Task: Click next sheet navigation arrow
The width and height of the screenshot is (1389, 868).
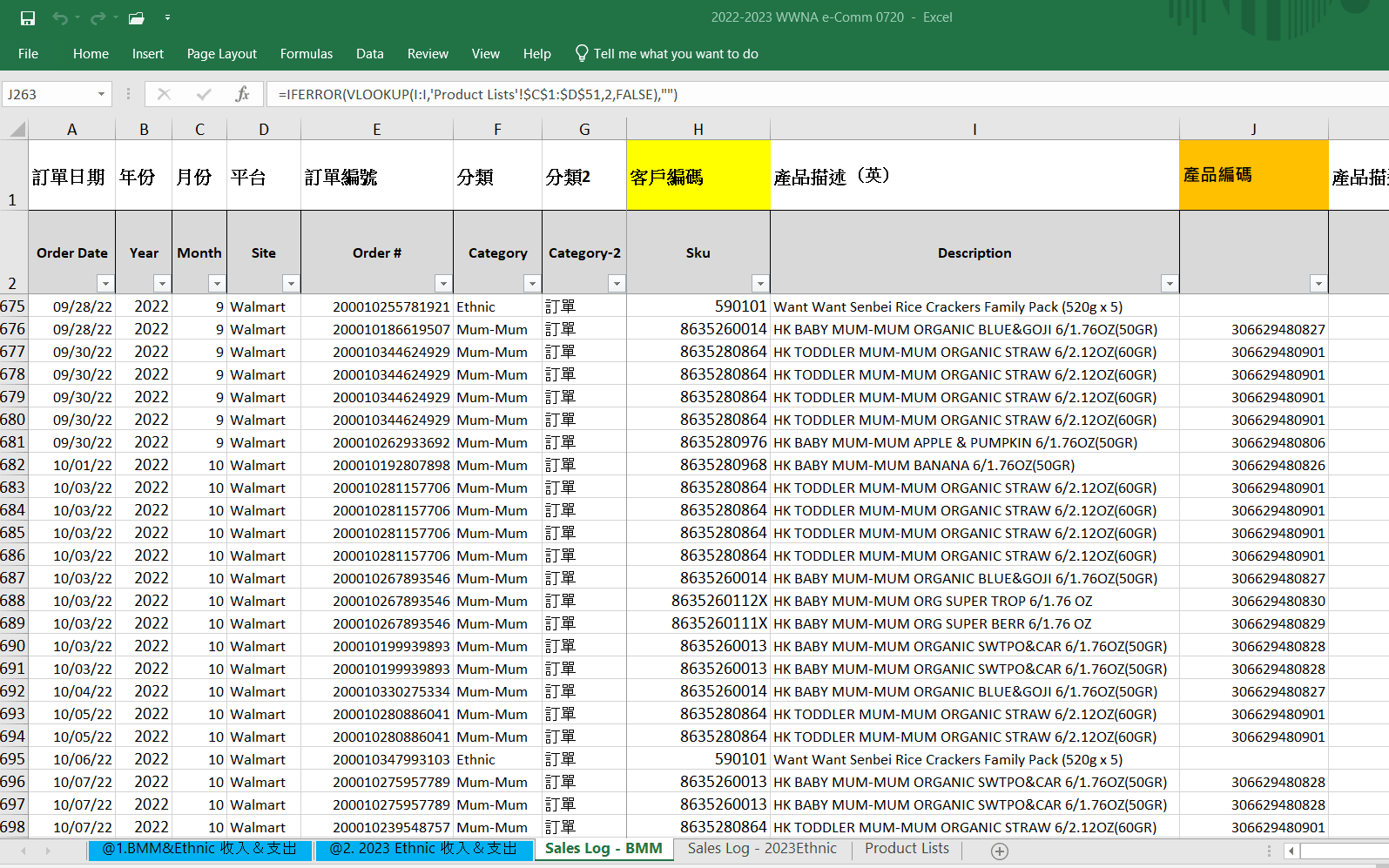Action: pyautogui.click(x=47, y=851)
